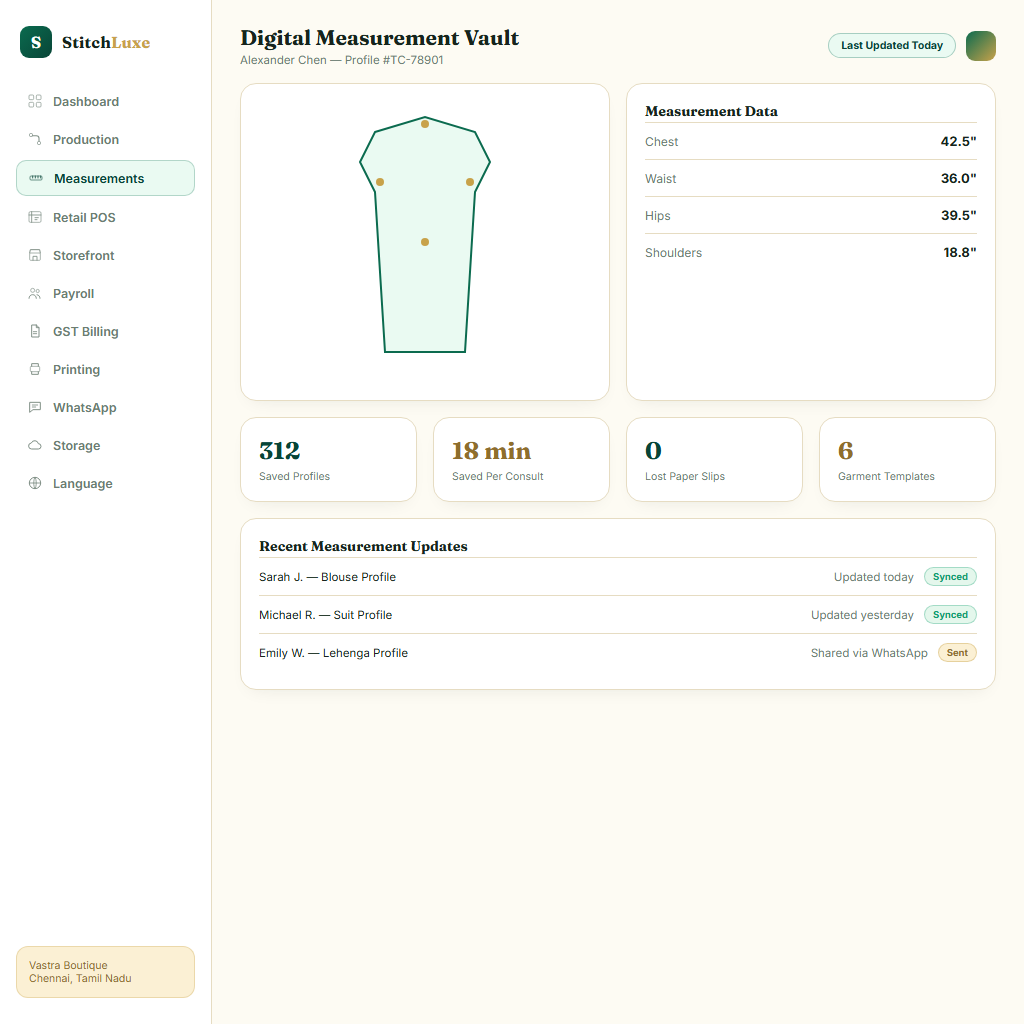Click the 18 min Saved Per Consult card
The width and height of the screenshot is (1024, 1024).
521,460
